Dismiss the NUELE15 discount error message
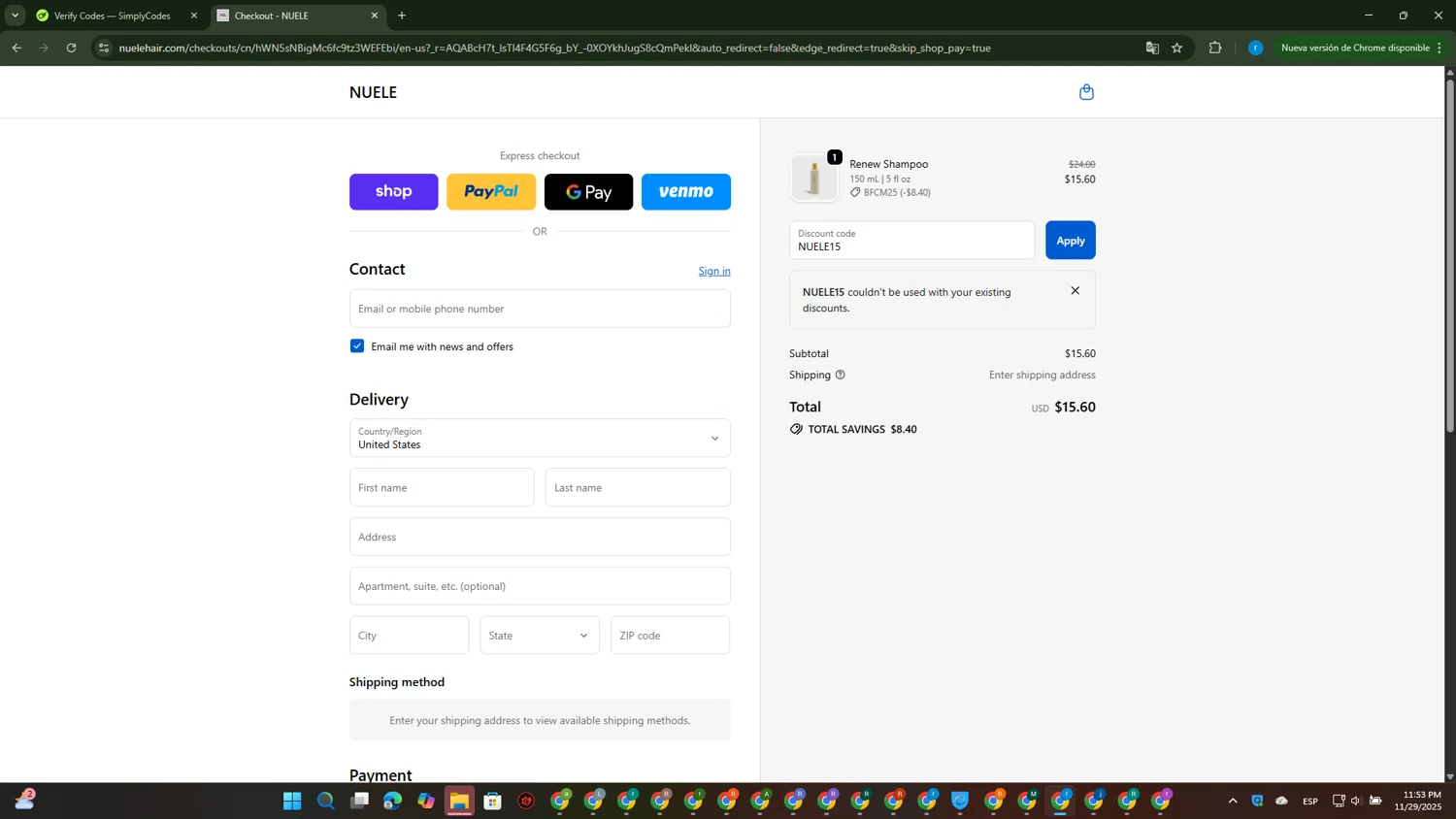Screen dimensions: 1456x819 (1075, 291)
